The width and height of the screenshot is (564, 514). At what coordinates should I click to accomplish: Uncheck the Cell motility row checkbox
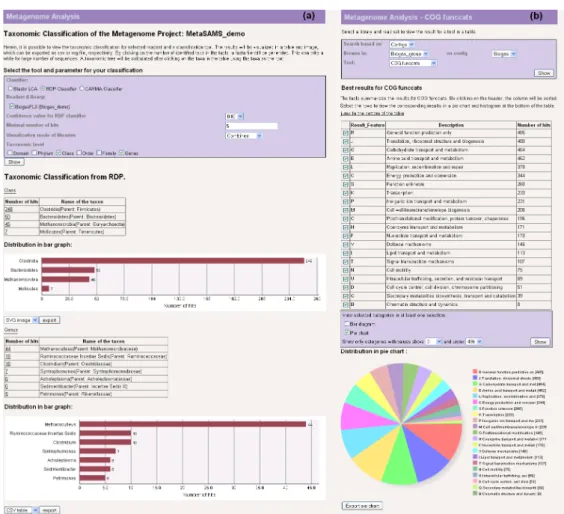click(x=346, y=270)
